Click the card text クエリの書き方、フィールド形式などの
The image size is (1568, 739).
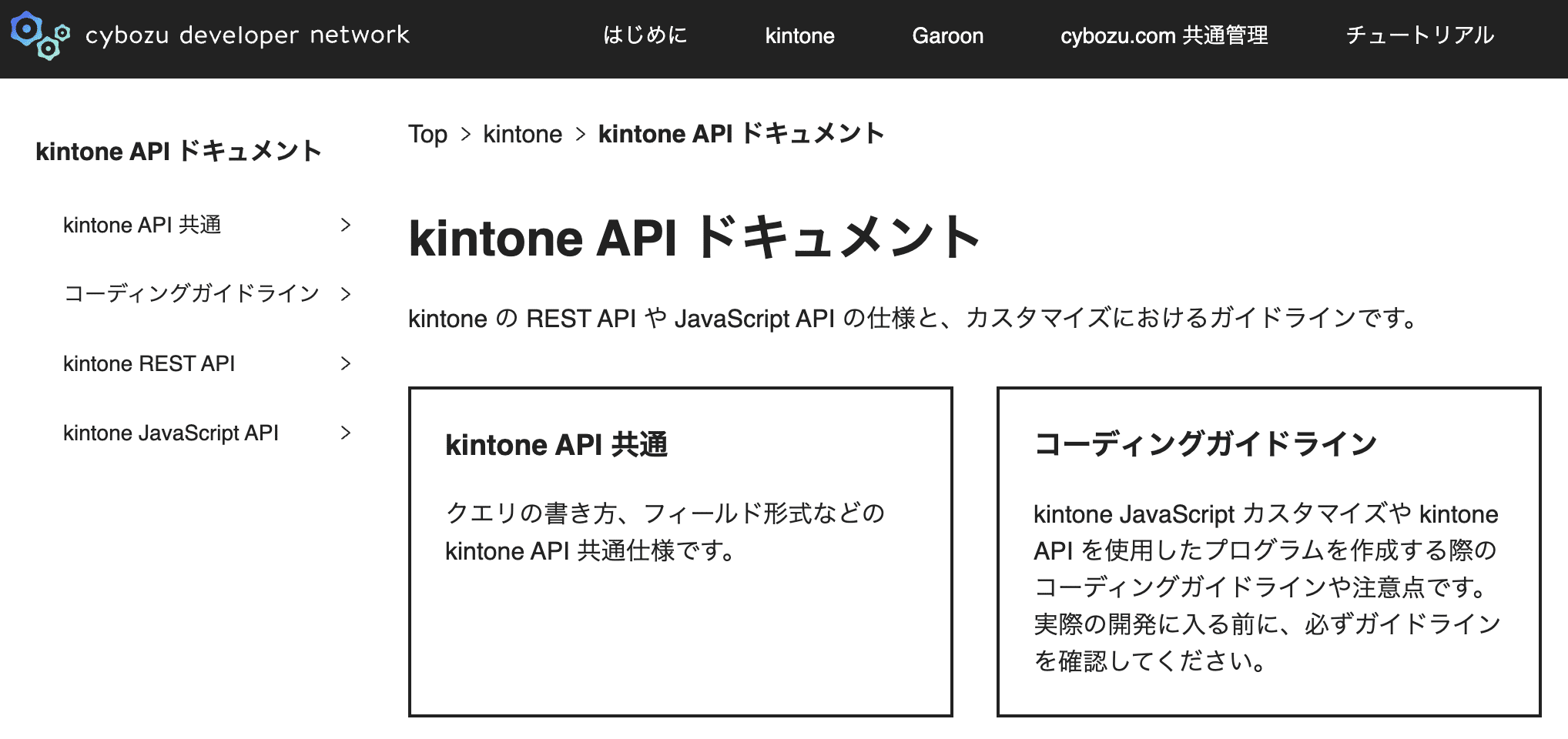click(665, 513)
